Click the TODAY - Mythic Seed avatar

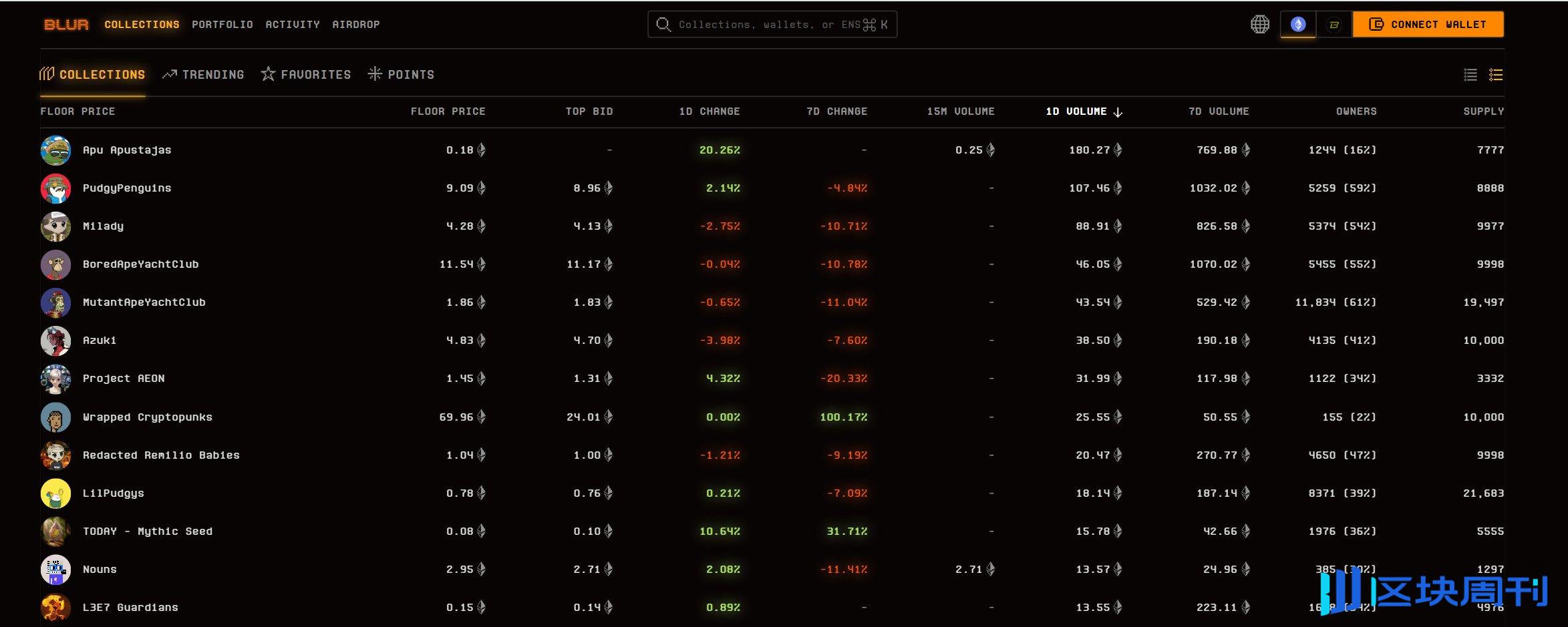point(55,532)
